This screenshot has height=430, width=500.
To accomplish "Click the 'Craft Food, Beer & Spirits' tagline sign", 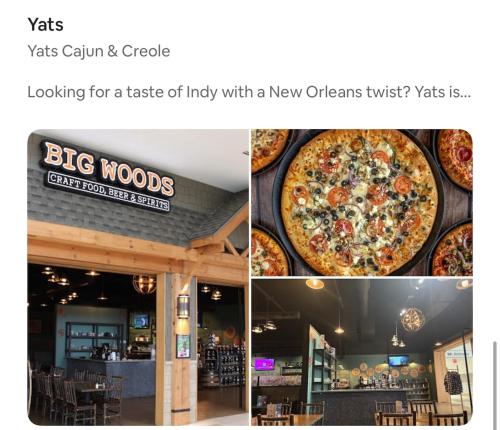I will [109, 192].
